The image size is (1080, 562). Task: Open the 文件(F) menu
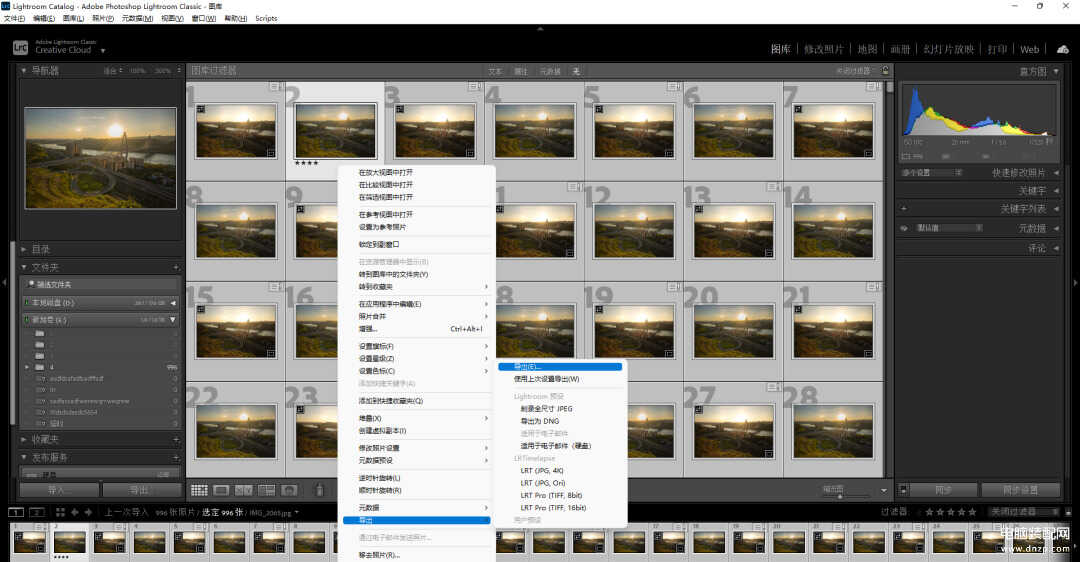point(14,19)
